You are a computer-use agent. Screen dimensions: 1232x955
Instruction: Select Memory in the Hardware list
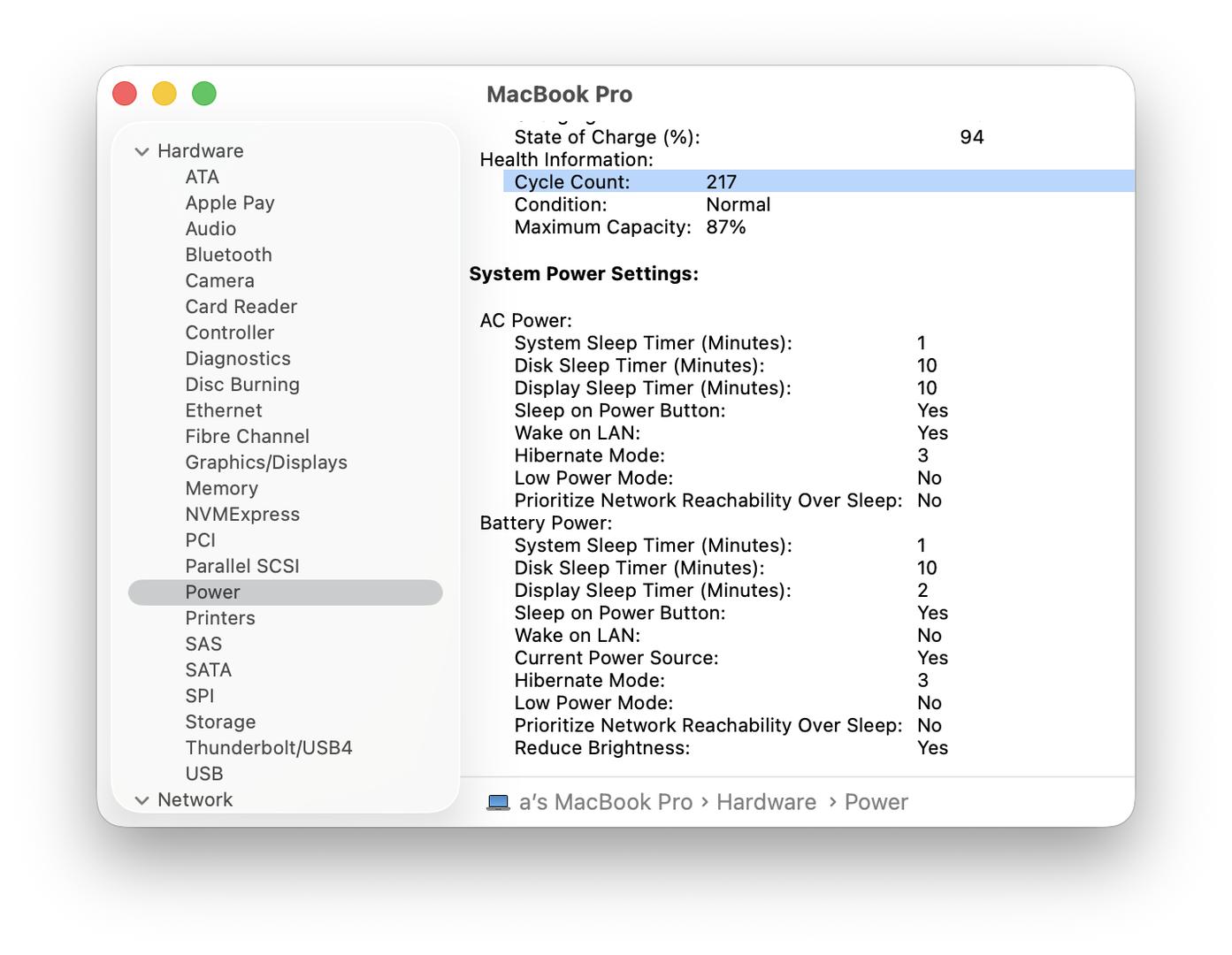coord(221,488)
